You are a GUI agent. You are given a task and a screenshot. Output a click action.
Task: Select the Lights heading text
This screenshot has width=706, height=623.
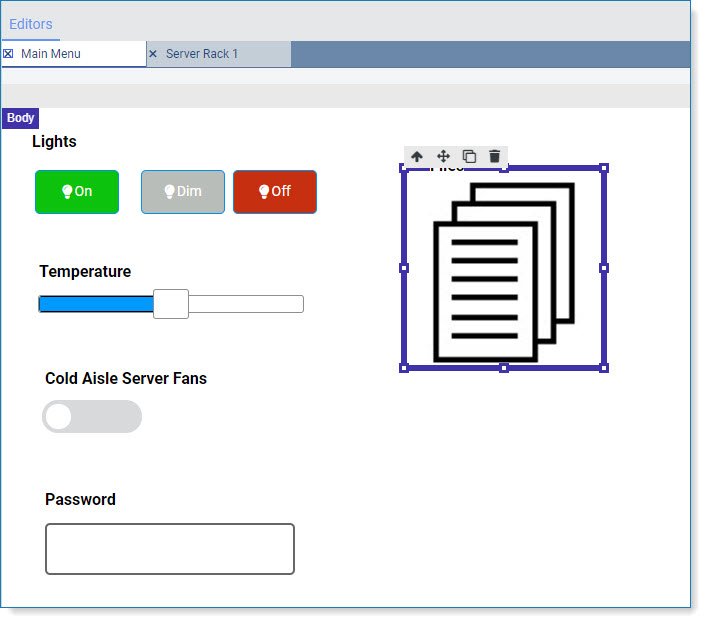coord(54,142)
